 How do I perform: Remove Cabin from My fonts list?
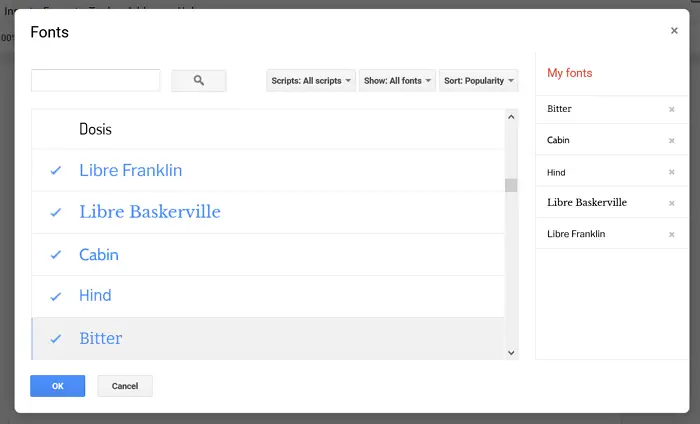671,141
